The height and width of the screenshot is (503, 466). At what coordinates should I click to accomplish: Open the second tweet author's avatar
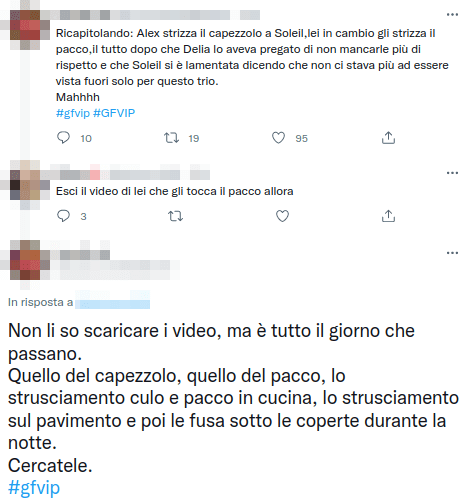tap(25, 185)
